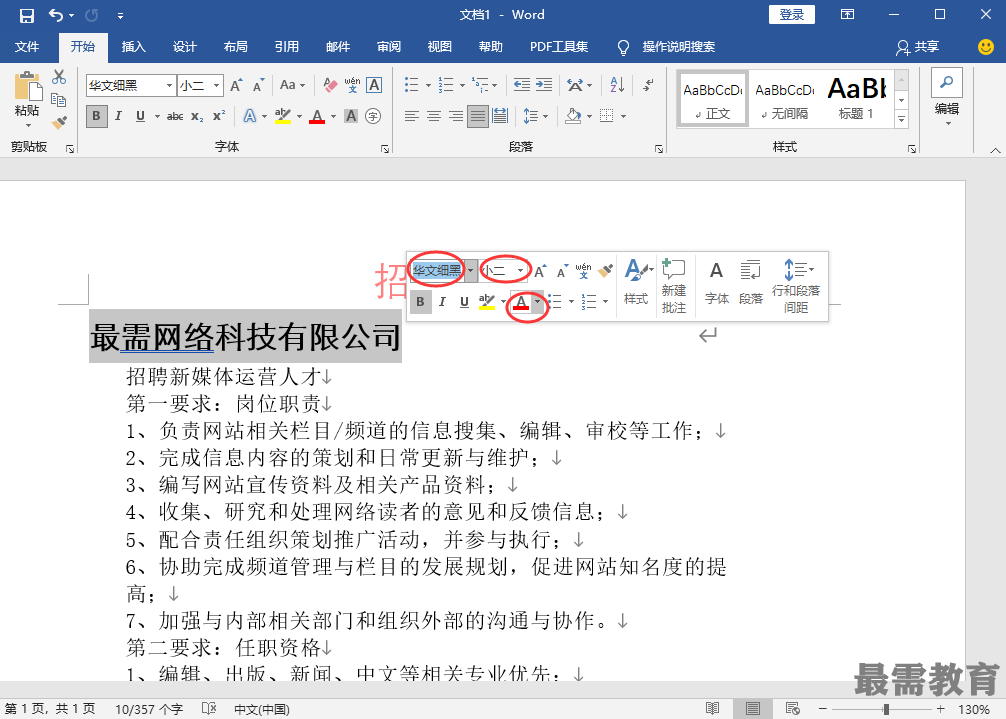Expand the borders dropdown in paragraph group

(622, 116)
